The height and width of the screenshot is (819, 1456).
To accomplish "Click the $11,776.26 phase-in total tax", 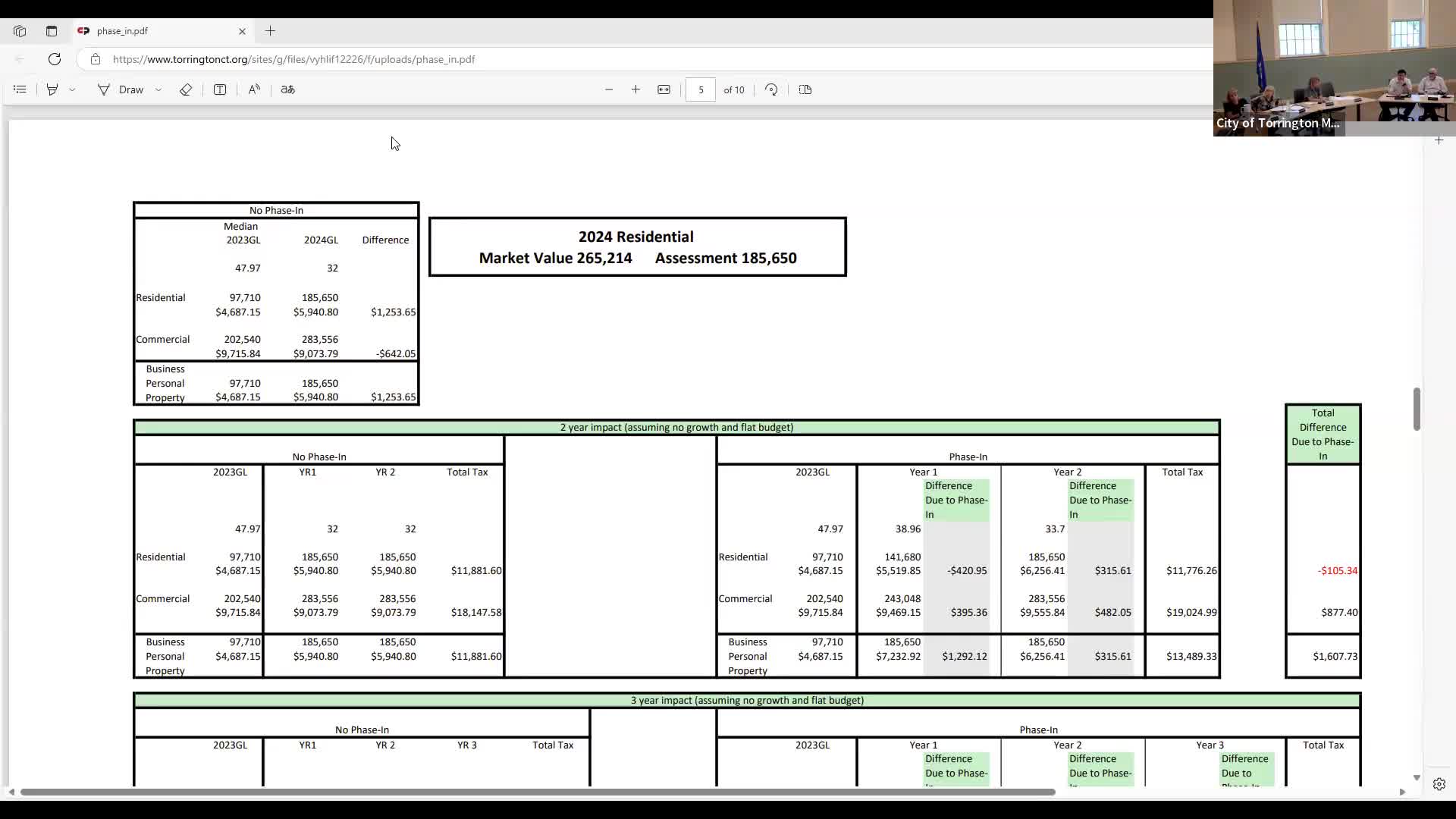I will point(1191,570).
